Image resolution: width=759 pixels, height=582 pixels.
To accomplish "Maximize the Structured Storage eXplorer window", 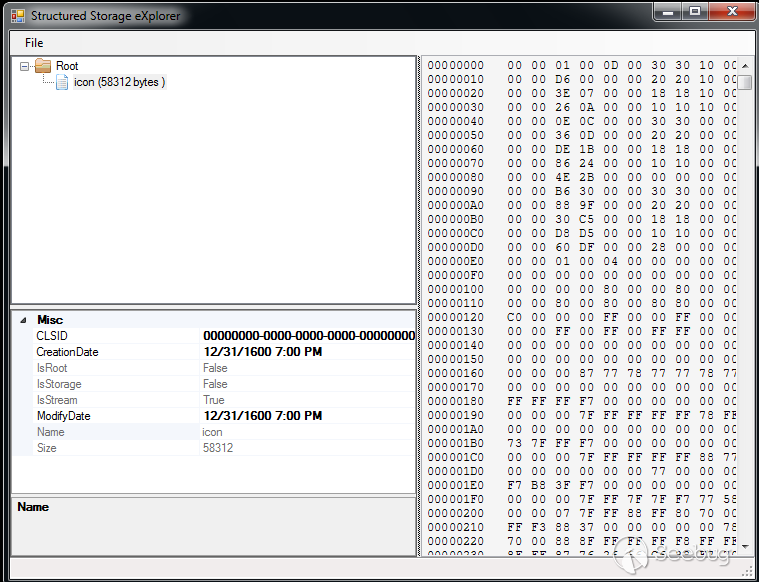I will pos(695,12).
